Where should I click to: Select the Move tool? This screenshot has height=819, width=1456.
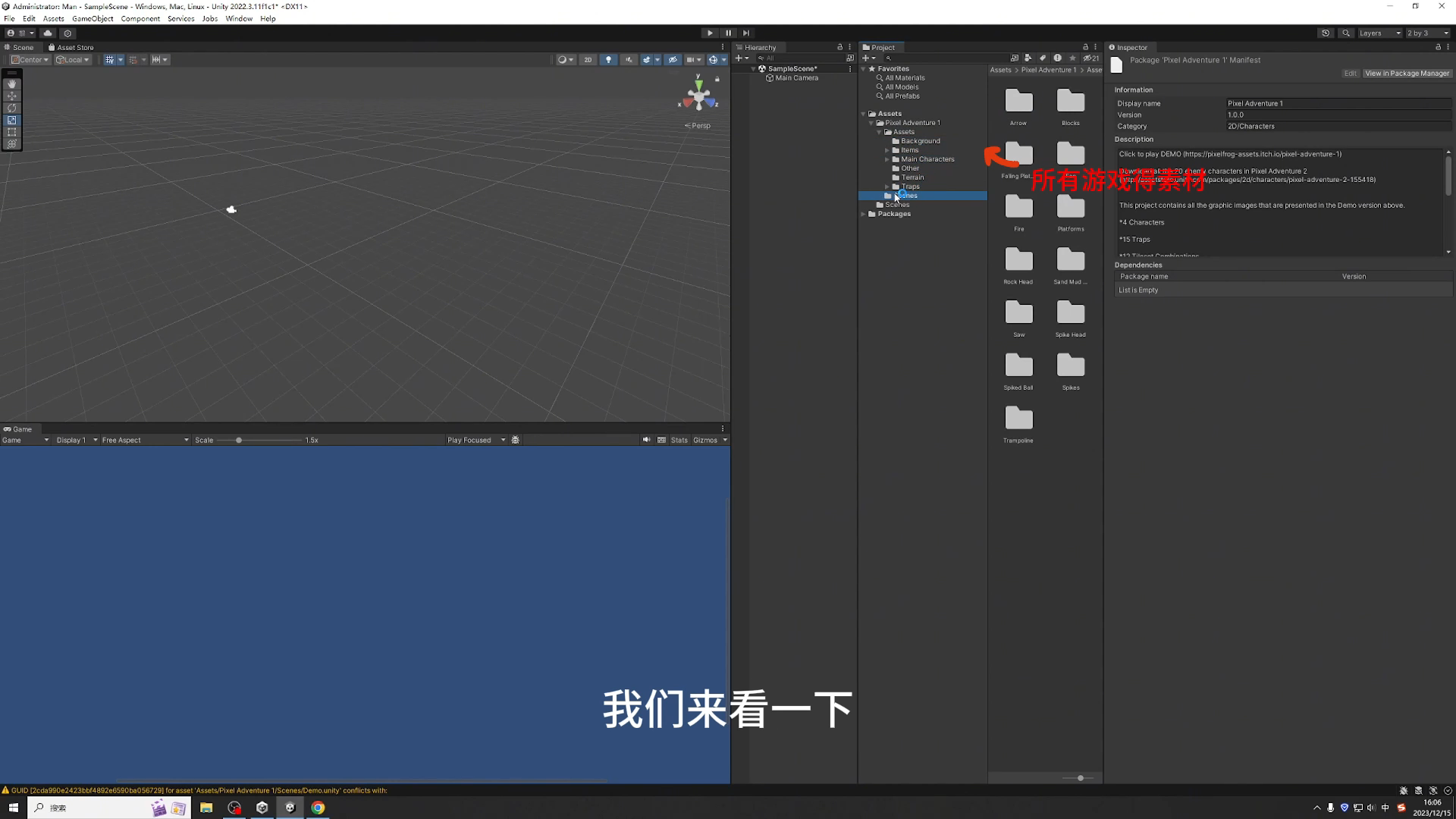[11, 96]
